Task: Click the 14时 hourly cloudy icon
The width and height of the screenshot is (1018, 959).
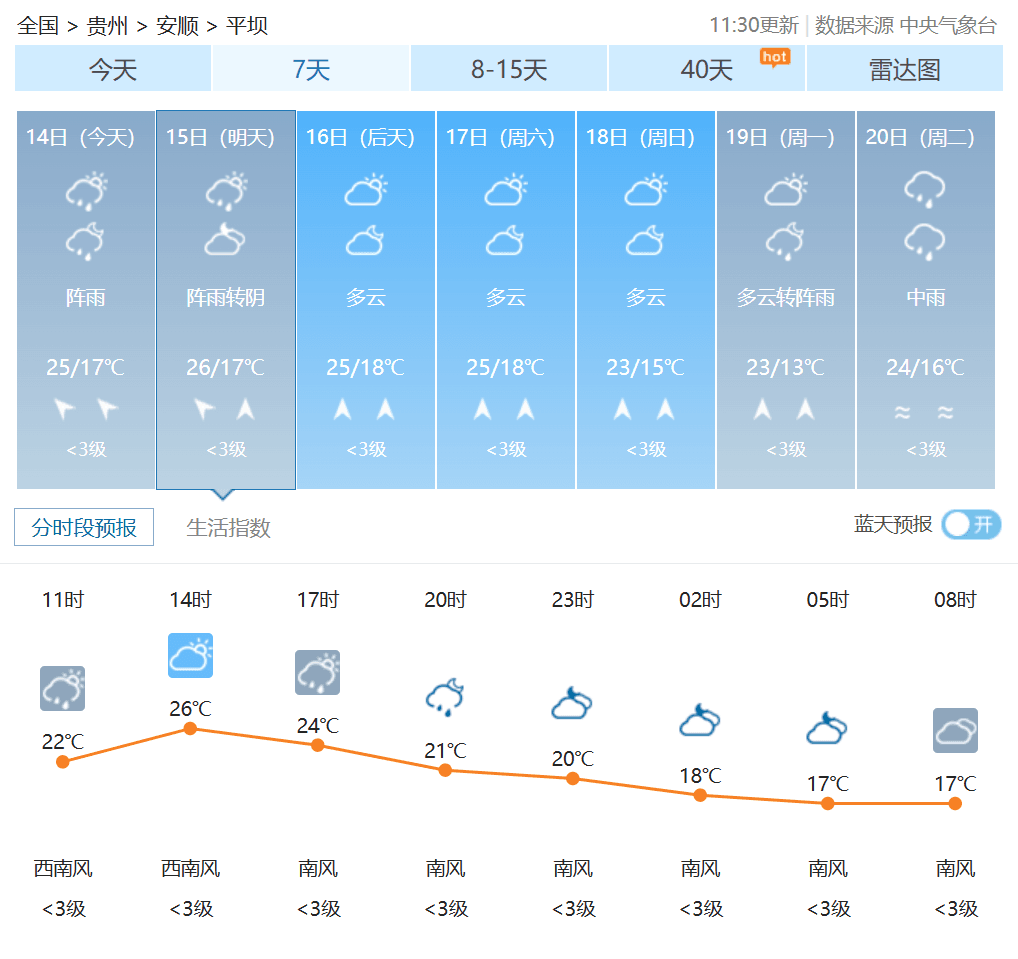Action: (190, 655)
